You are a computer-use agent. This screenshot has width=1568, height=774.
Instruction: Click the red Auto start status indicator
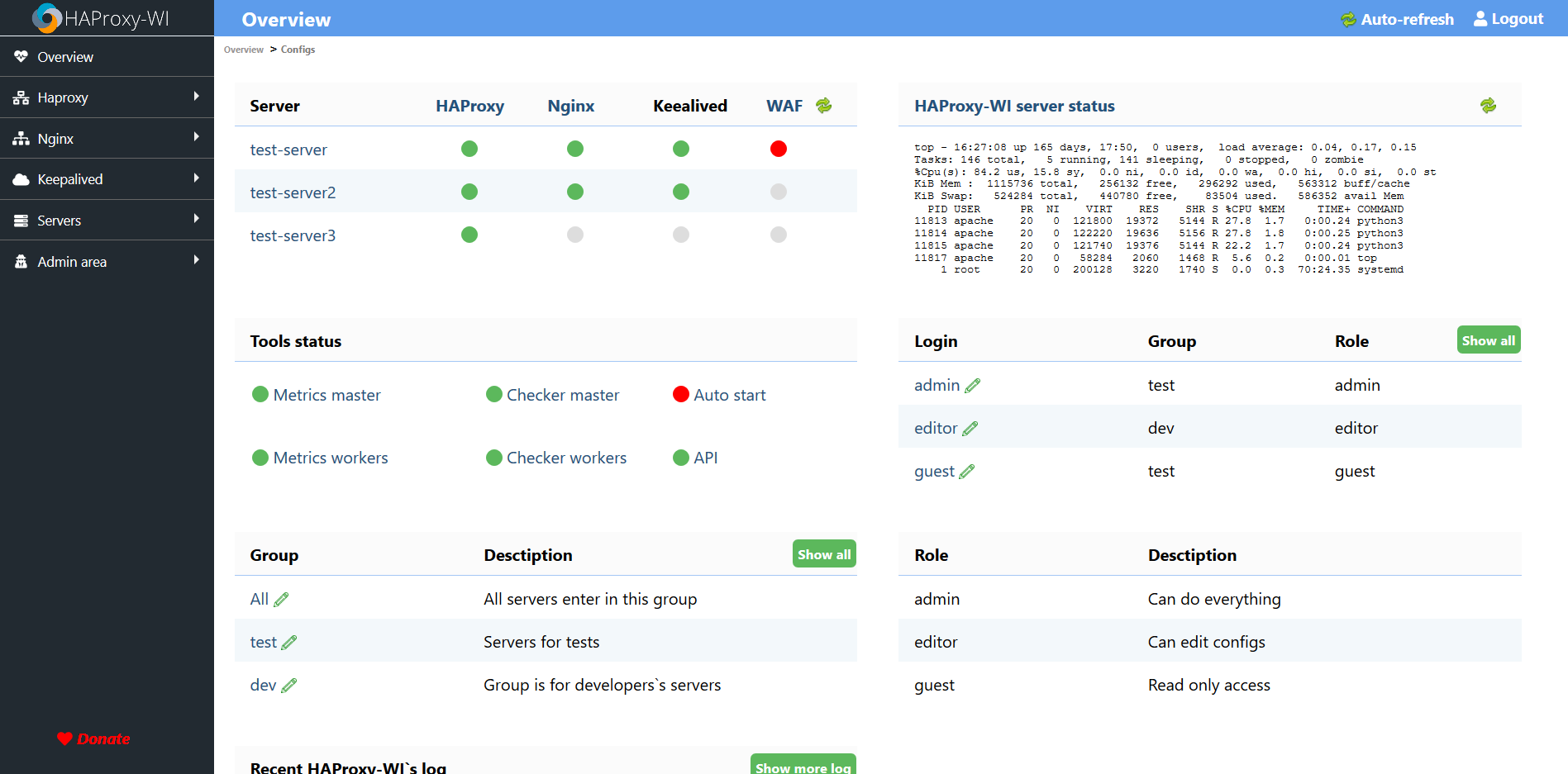pyautogui.click(x=680, y=394)
